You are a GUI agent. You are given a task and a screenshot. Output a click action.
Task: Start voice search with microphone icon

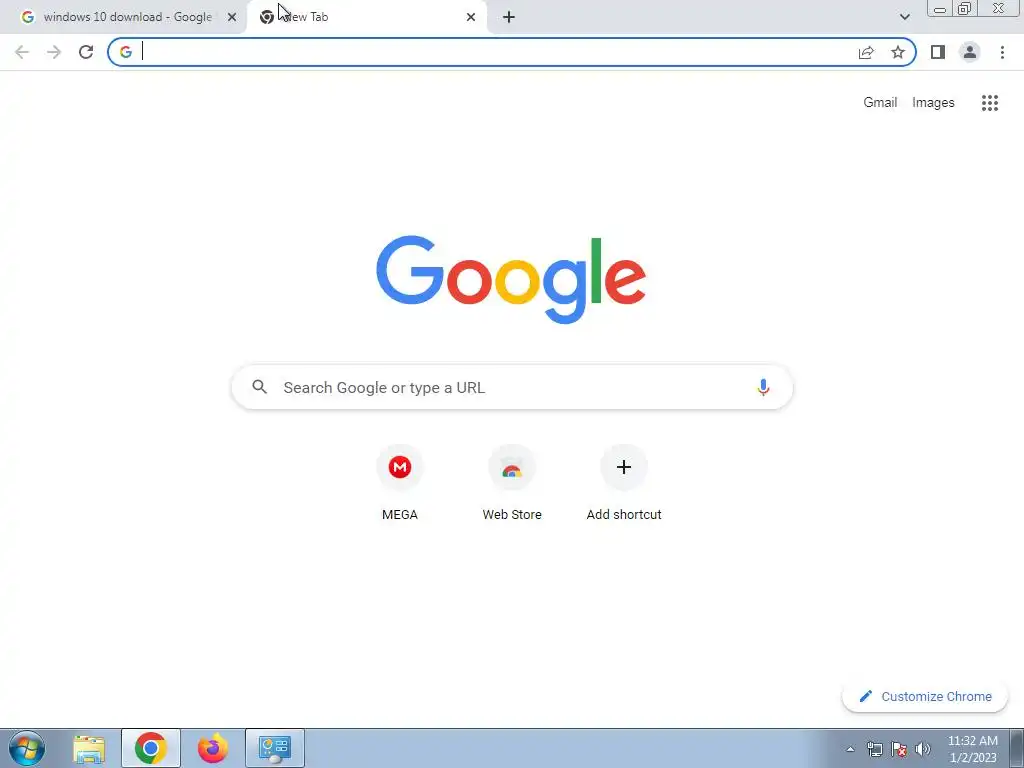click(763, 387)
